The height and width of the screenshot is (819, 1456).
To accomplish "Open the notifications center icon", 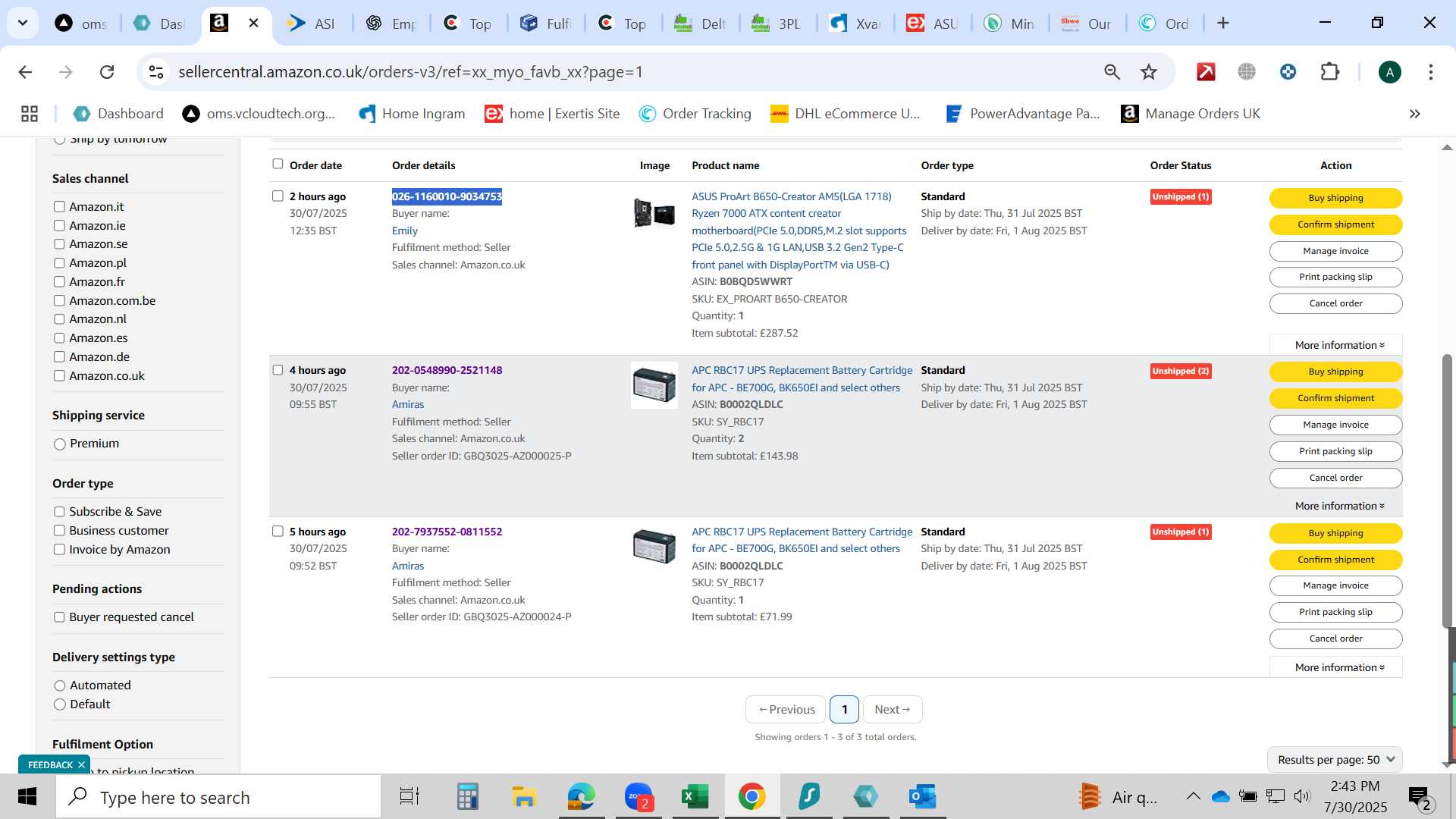I will [1420, 797].
